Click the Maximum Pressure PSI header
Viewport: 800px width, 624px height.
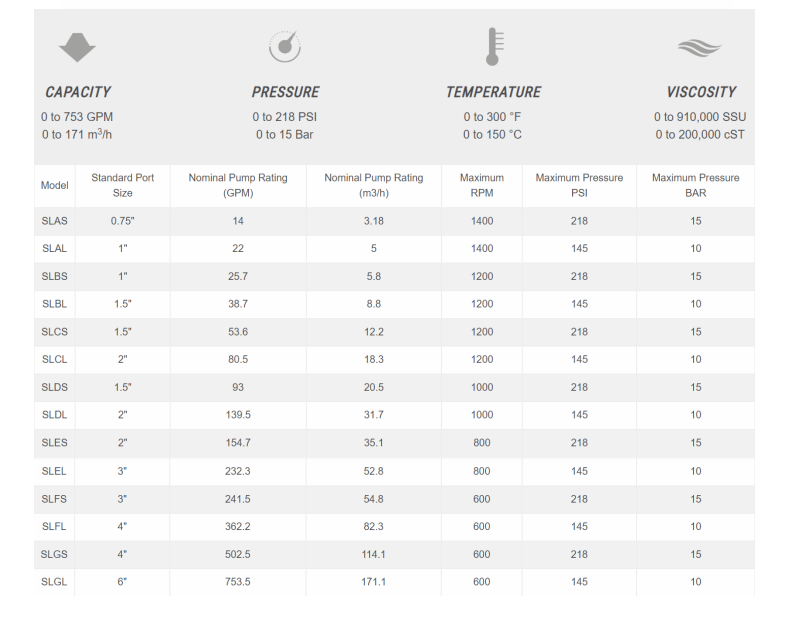tap(579, 185)
